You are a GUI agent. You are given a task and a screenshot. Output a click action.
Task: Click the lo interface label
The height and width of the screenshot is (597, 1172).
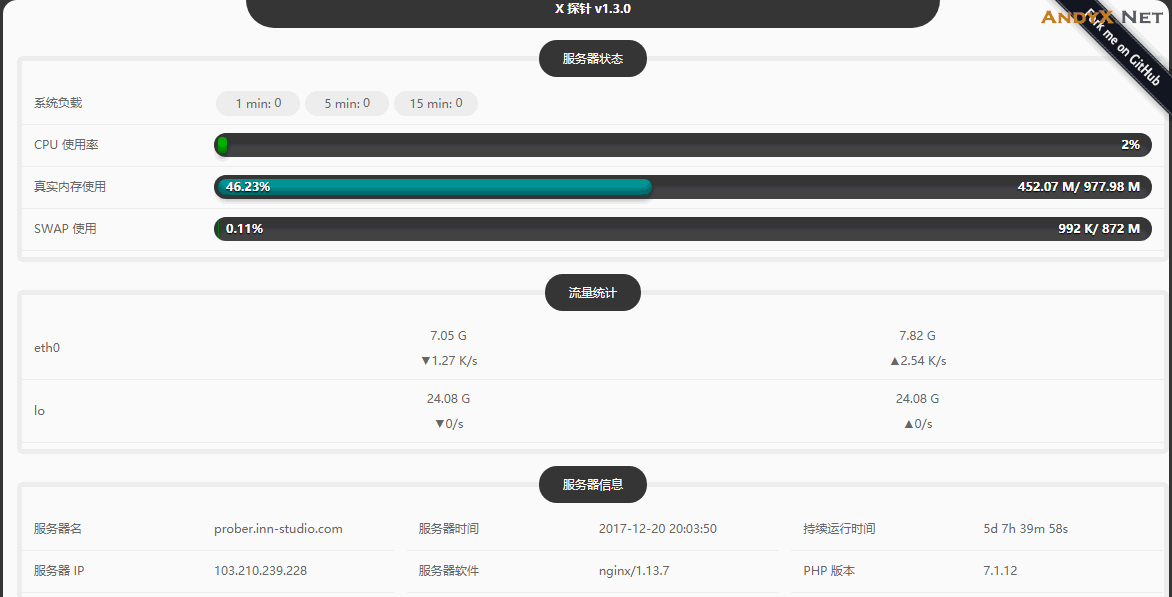point(39,411)
